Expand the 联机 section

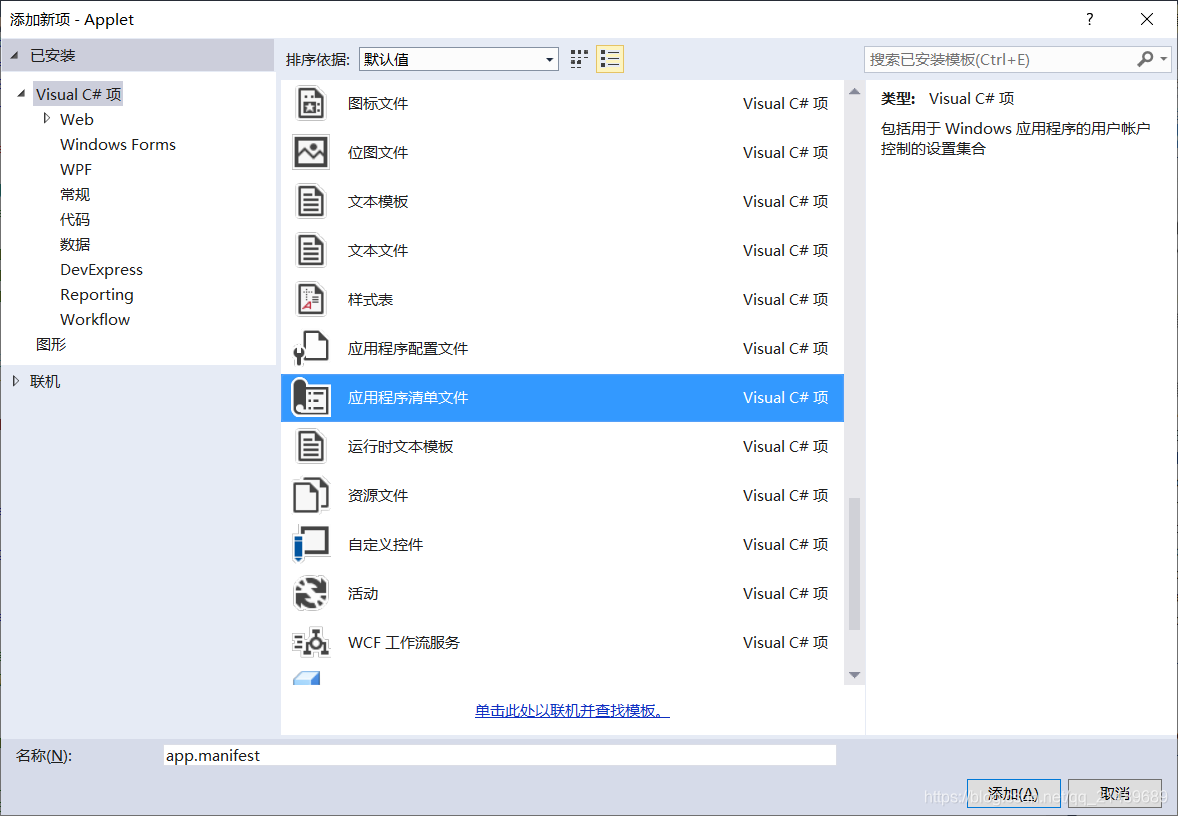pyautogui.click(x=16, y=382)
